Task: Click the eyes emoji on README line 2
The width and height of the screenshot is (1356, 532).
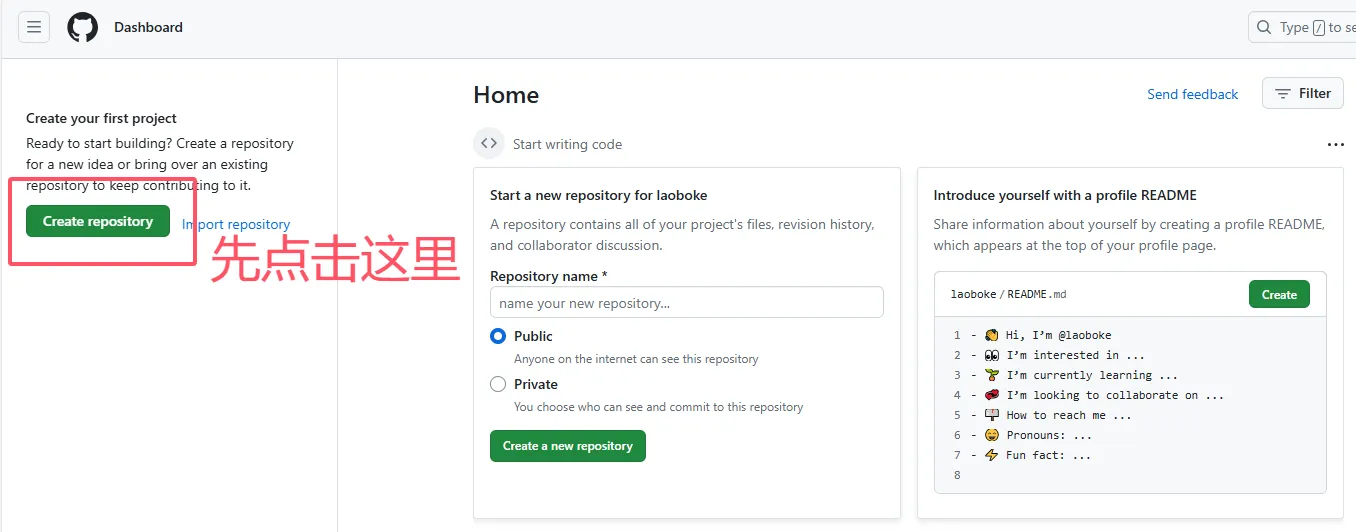Action: pos(992,355)
